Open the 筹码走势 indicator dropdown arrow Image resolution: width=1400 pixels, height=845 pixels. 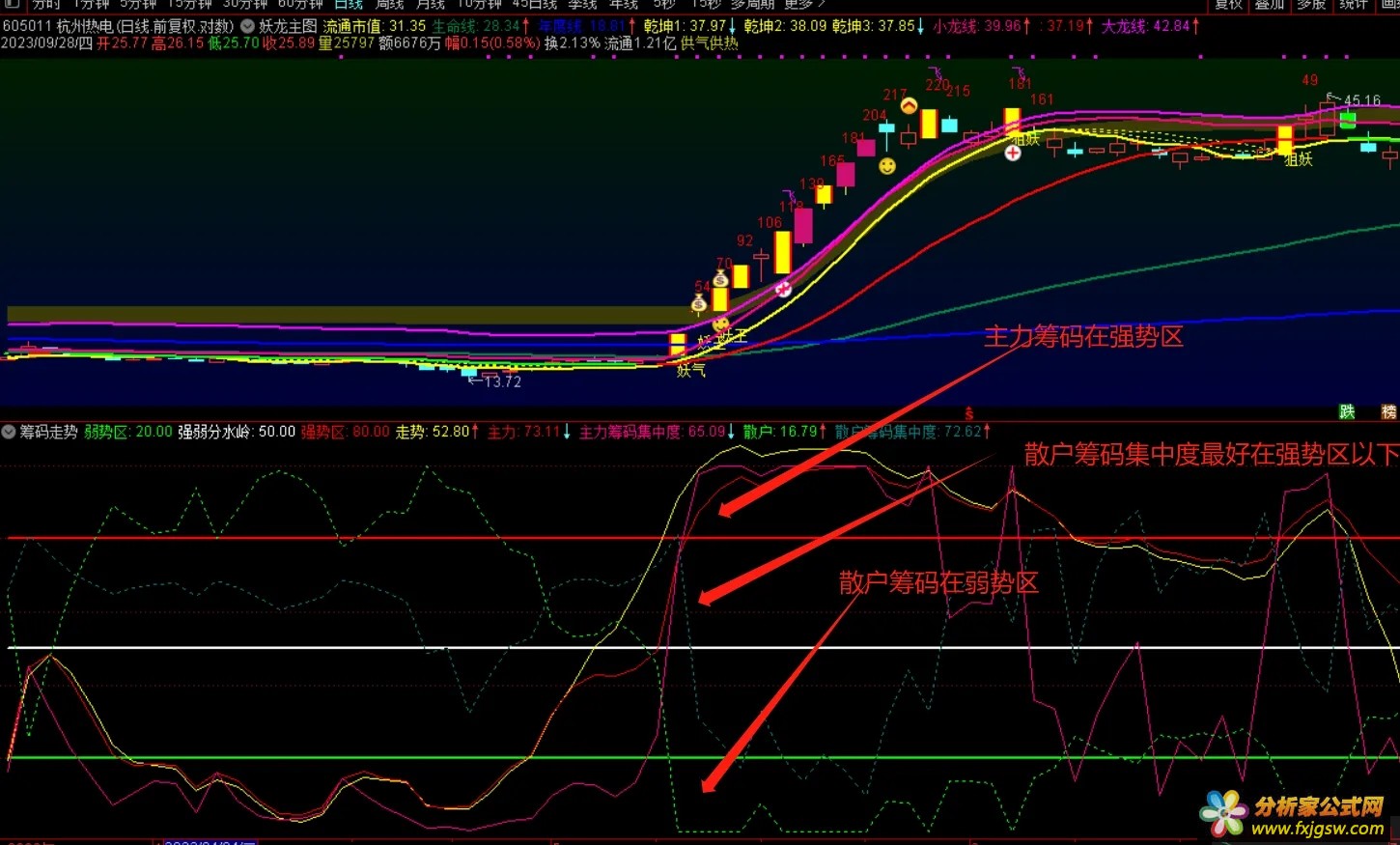point(9,432)
